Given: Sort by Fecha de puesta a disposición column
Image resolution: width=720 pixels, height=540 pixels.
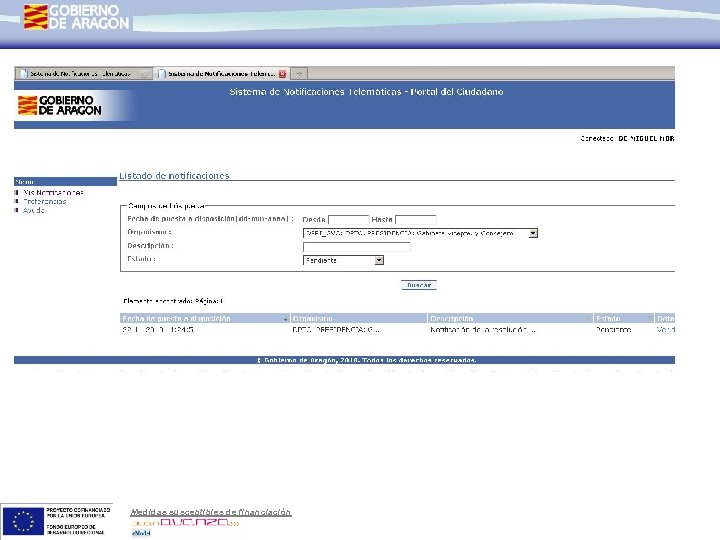Looking at the screenshot, I should pos(176,318).
